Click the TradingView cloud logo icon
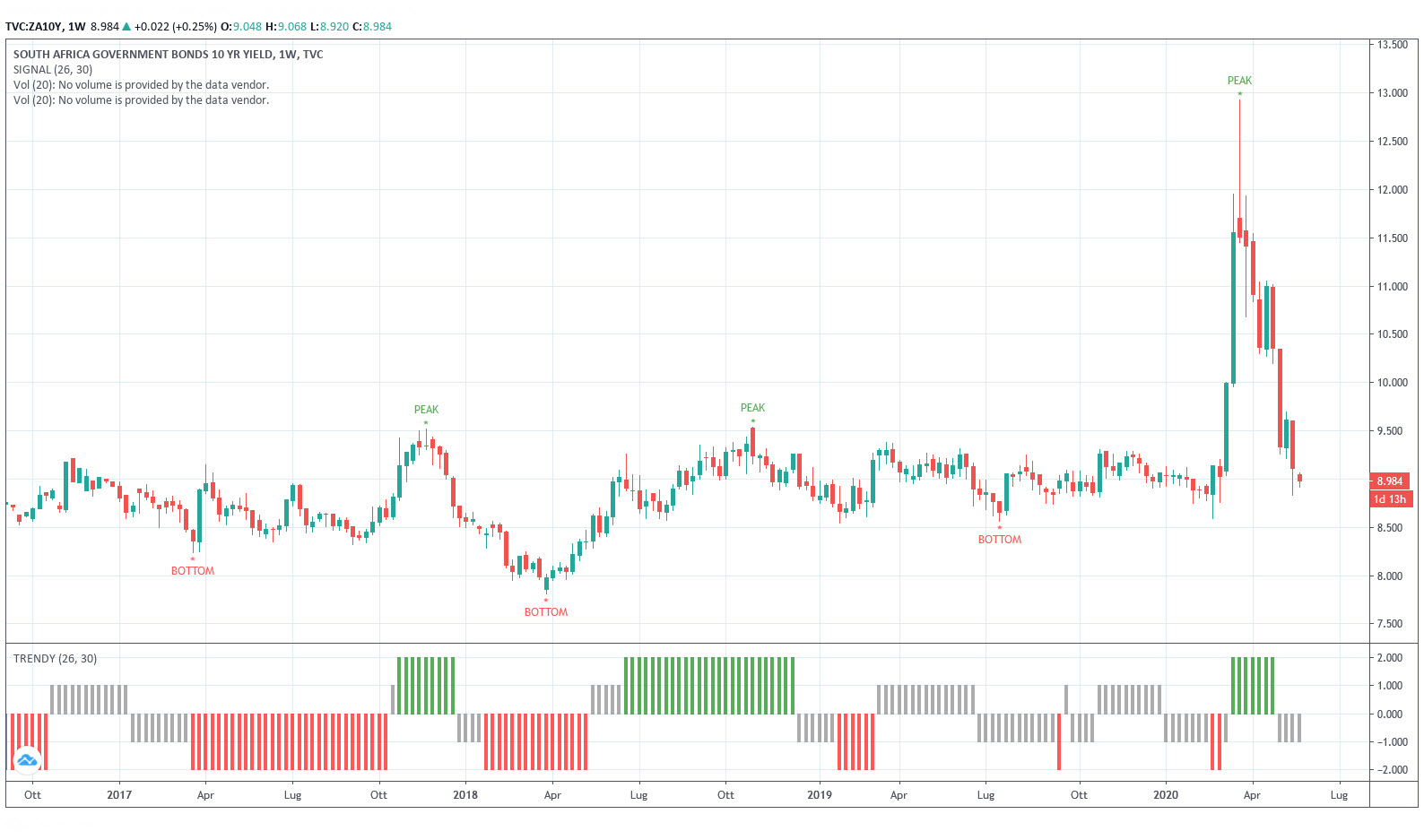1424x840 pixels. coord(28,760)
